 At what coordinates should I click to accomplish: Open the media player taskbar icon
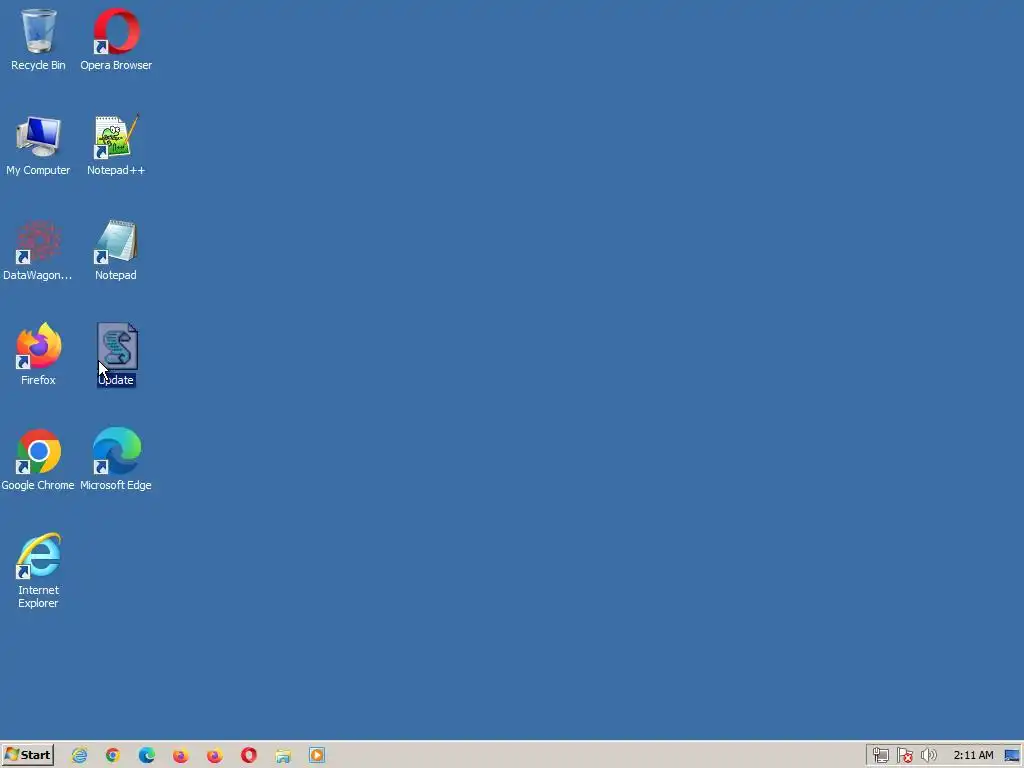pos(317,756)
